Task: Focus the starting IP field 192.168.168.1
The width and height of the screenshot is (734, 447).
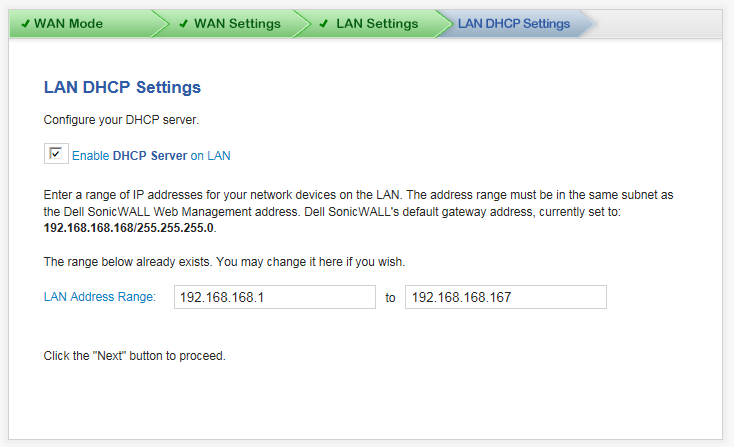Action: [275, 297]
